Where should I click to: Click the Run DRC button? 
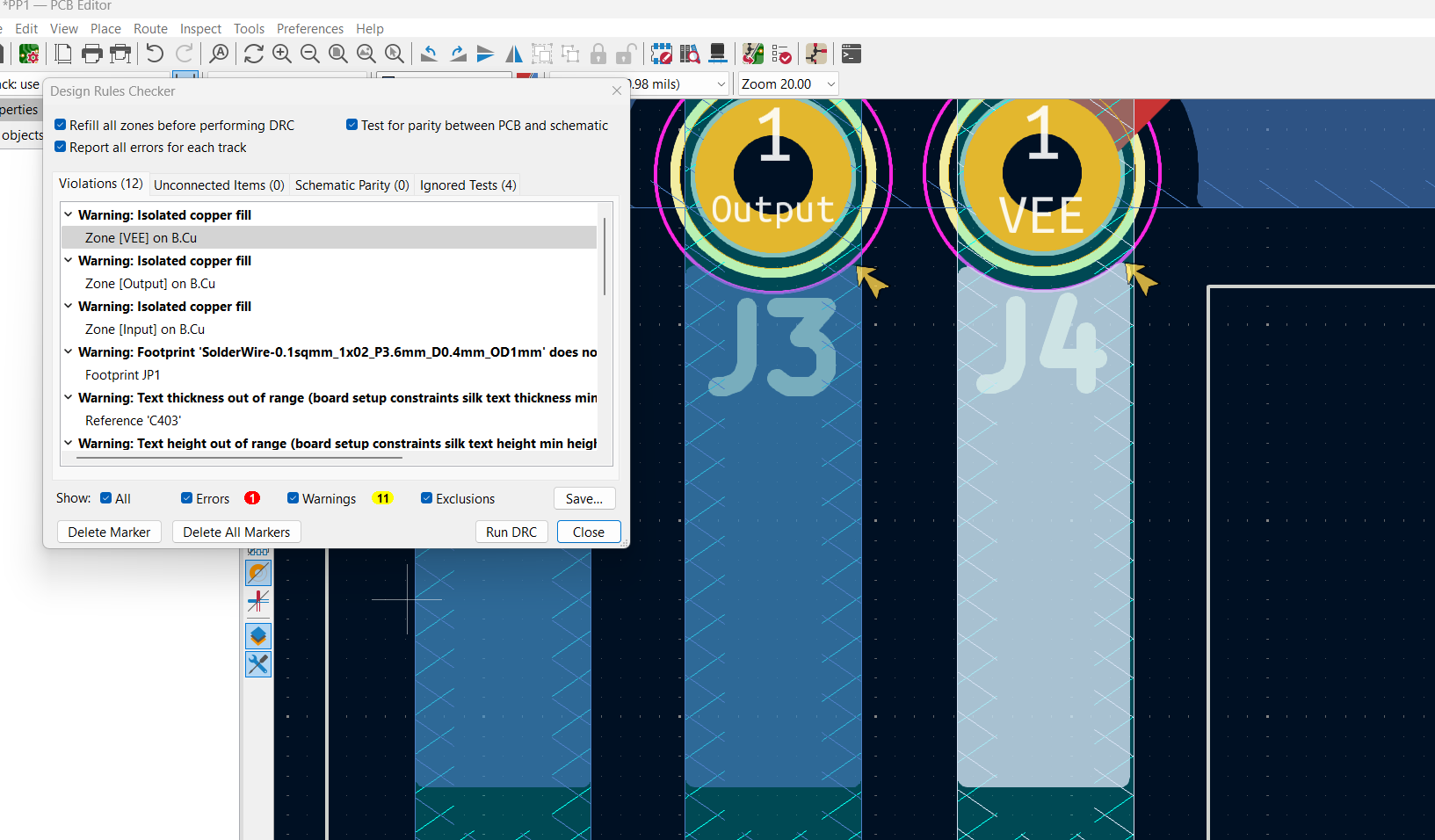coord(511,532)
